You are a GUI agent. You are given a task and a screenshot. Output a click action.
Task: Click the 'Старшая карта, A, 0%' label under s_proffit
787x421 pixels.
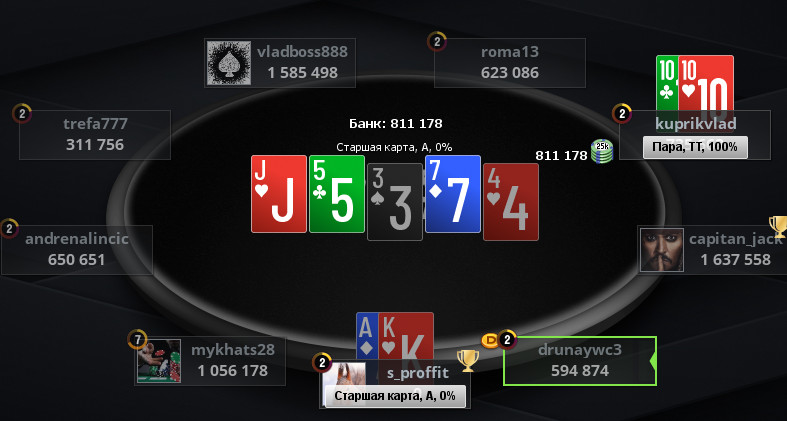click(395, 396)
